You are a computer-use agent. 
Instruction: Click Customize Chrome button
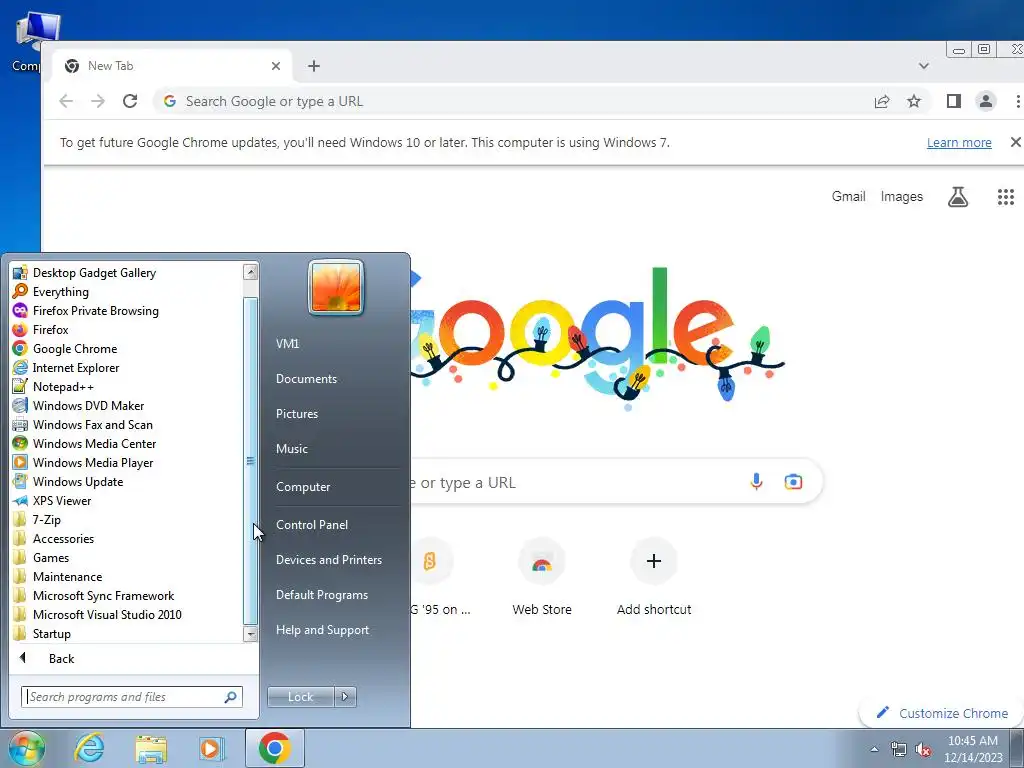click(942, 713)
